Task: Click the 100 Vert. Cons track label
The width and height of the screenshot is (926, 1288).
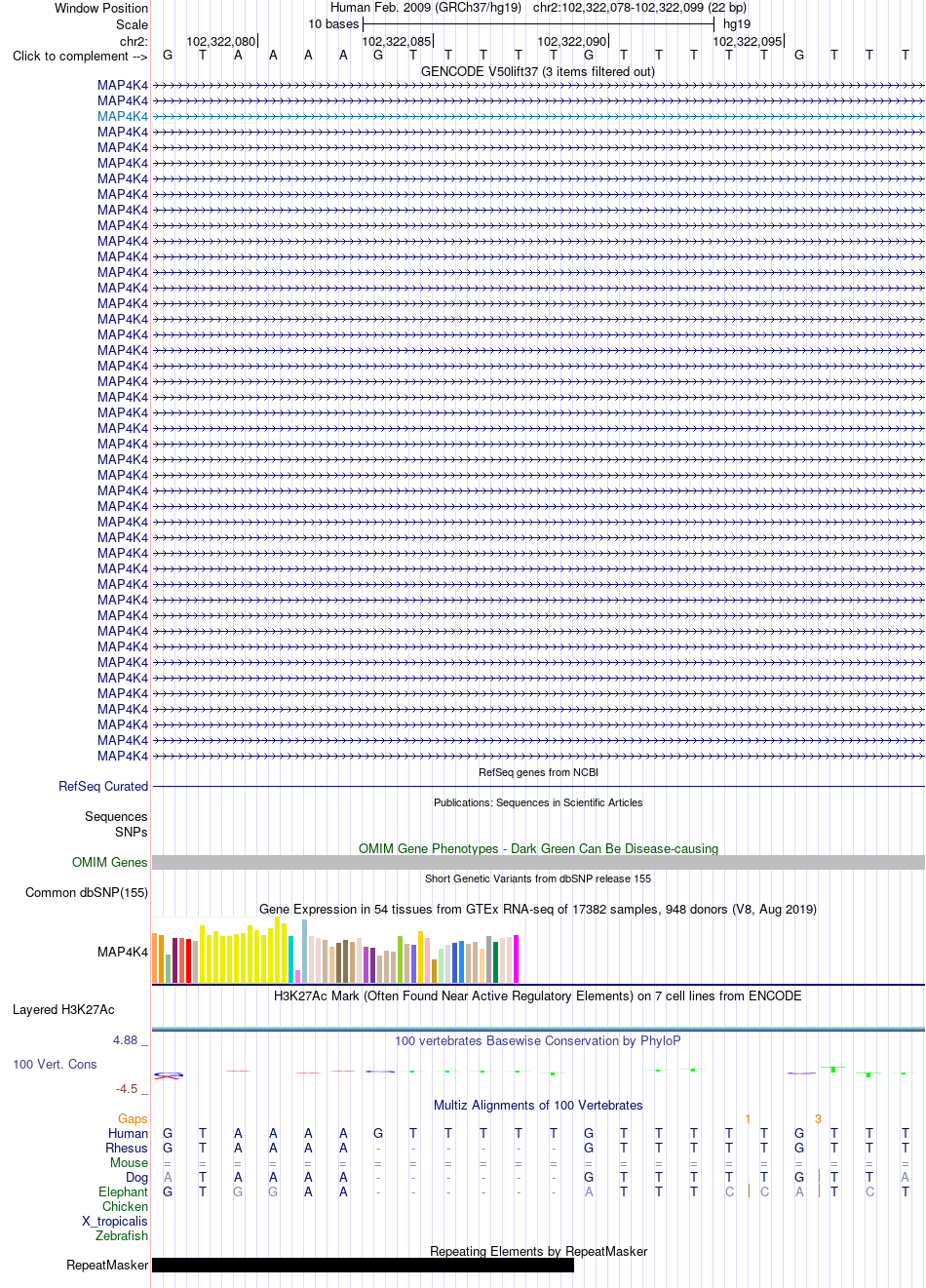Action: [55, 1064]
